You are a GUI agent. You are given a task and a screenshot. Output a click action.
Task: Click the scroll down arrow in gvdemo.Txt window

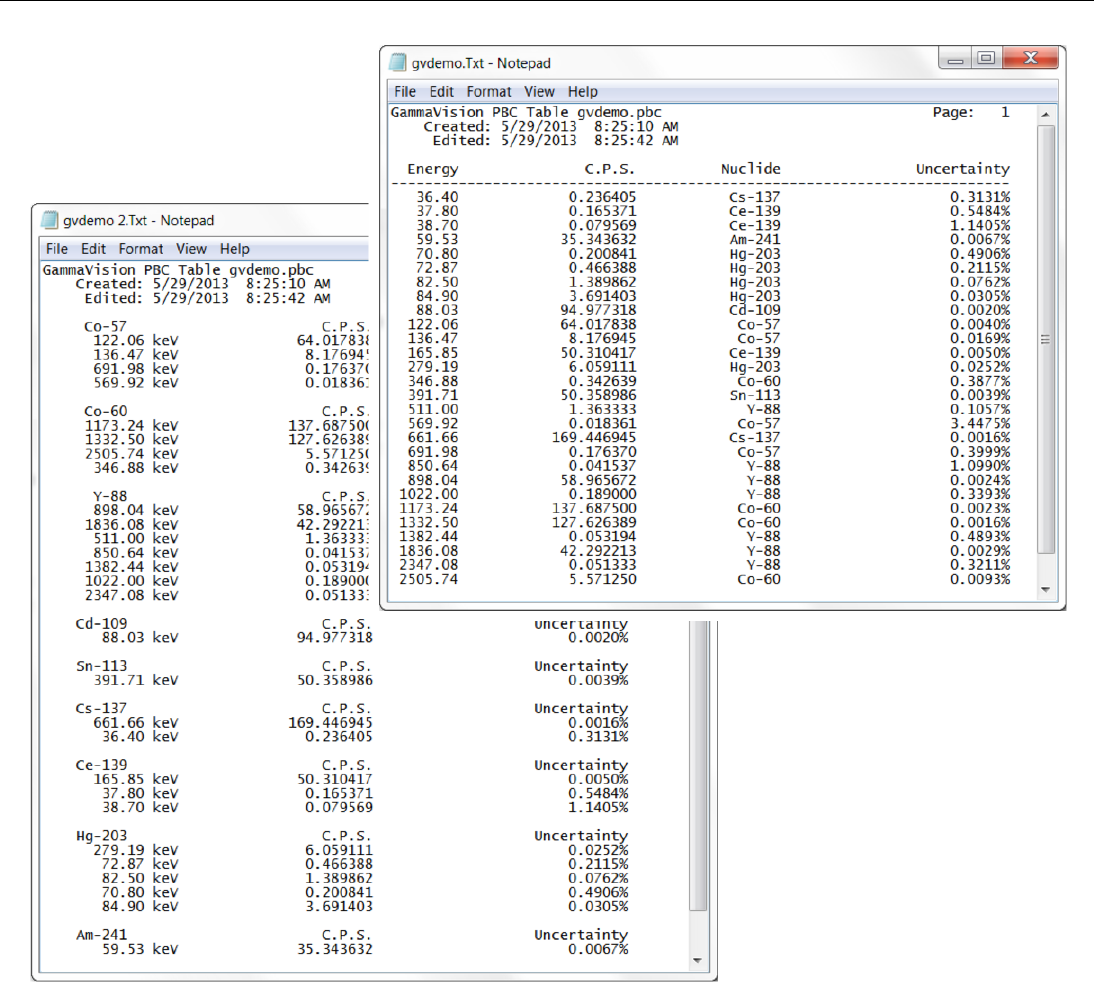(1047, 590)
